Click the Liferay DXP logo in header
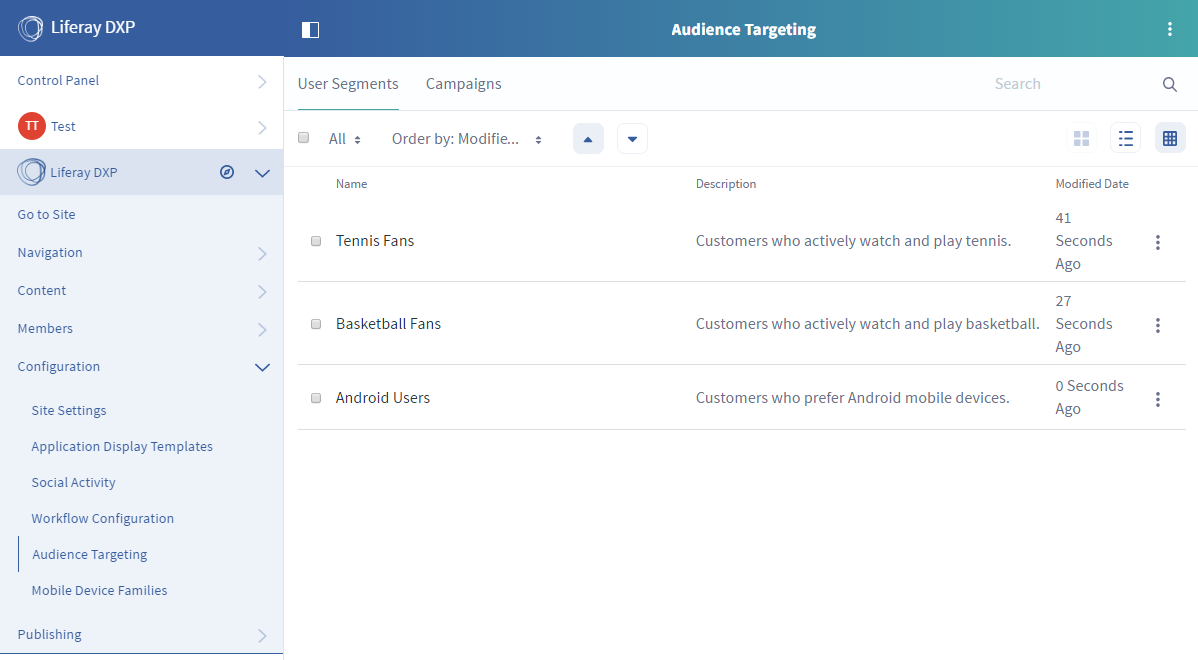This screenshot has height=660, width=1198. point(31,28)
